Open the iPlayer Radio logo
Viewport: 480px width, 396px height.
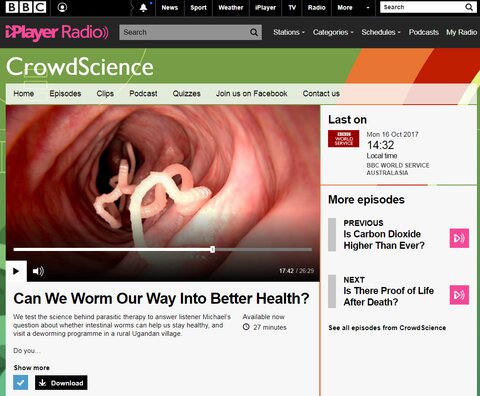[x=57, y=32]
